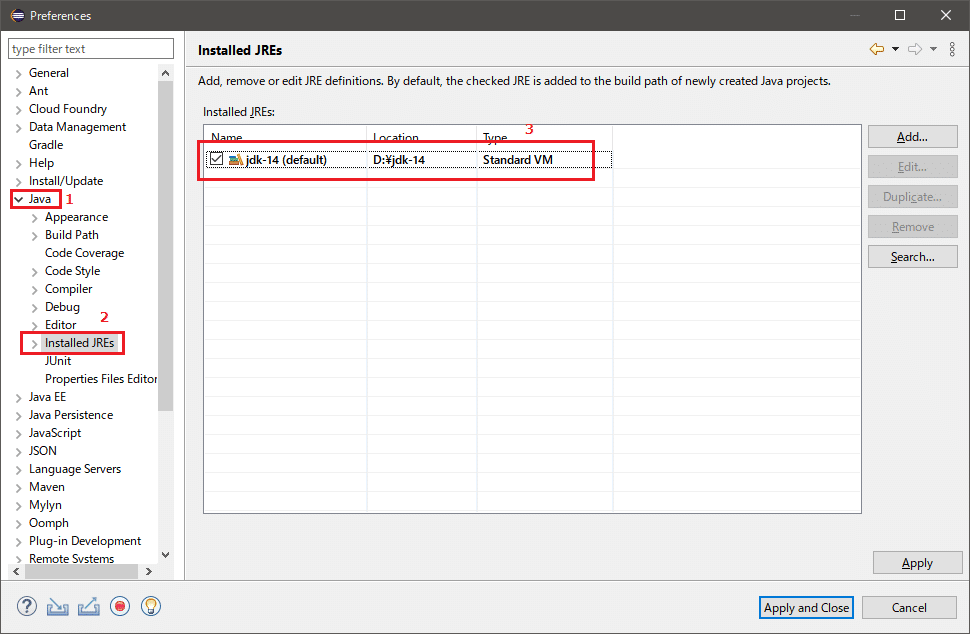The image size is (970, 634).
Task: Click the Import preferences icon
Action: 58,607
